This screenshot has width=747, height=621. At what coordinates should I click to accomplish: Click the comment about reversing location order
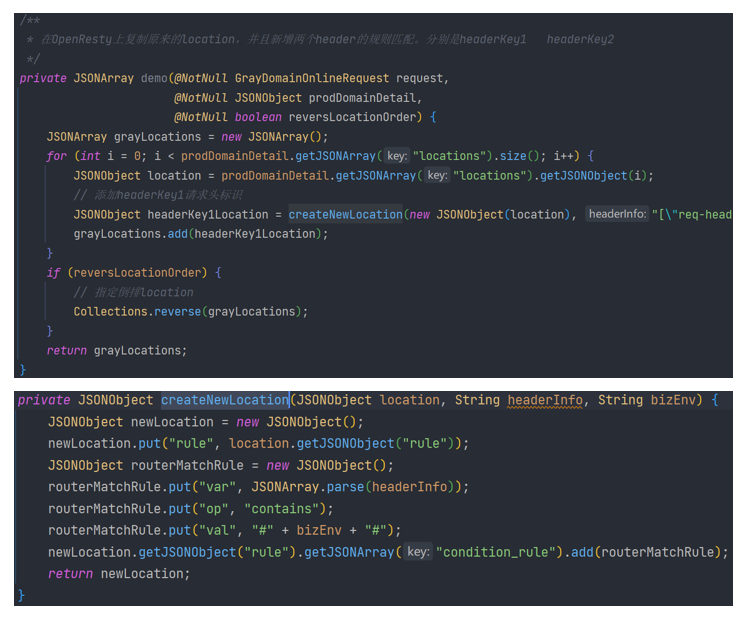coord(133,292)
